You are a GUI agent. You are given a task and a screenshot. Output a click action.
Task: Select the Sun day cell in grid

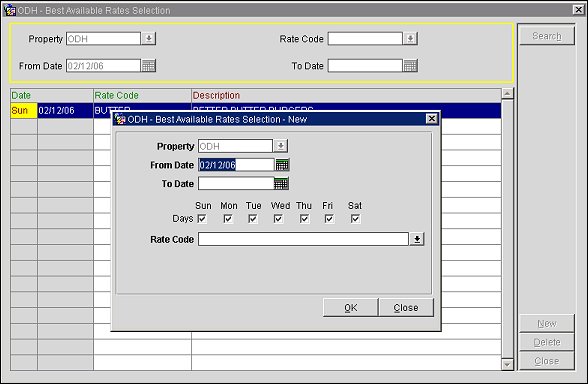(24, 111)
